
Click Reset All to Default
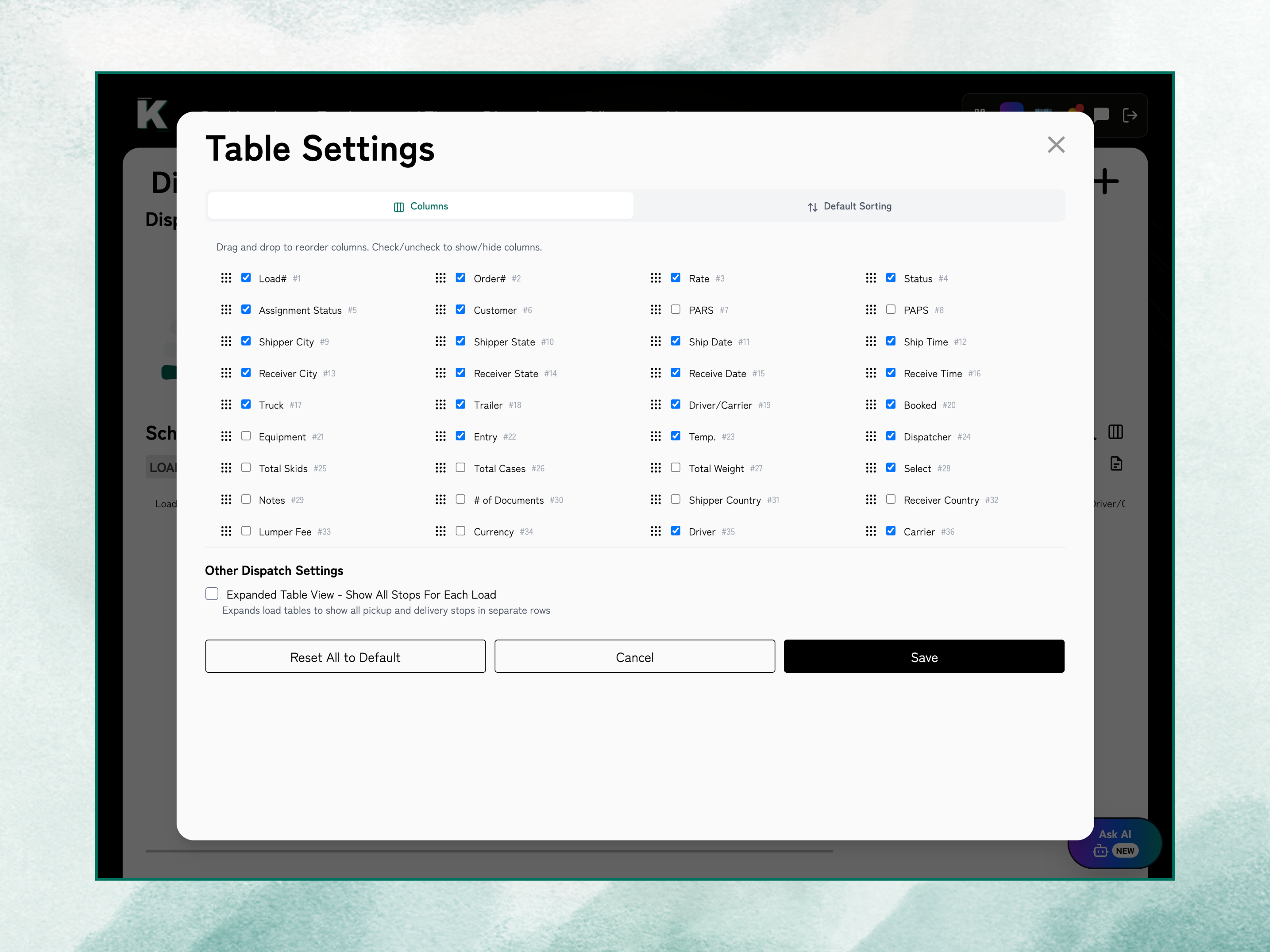click(x=345, y=657)
